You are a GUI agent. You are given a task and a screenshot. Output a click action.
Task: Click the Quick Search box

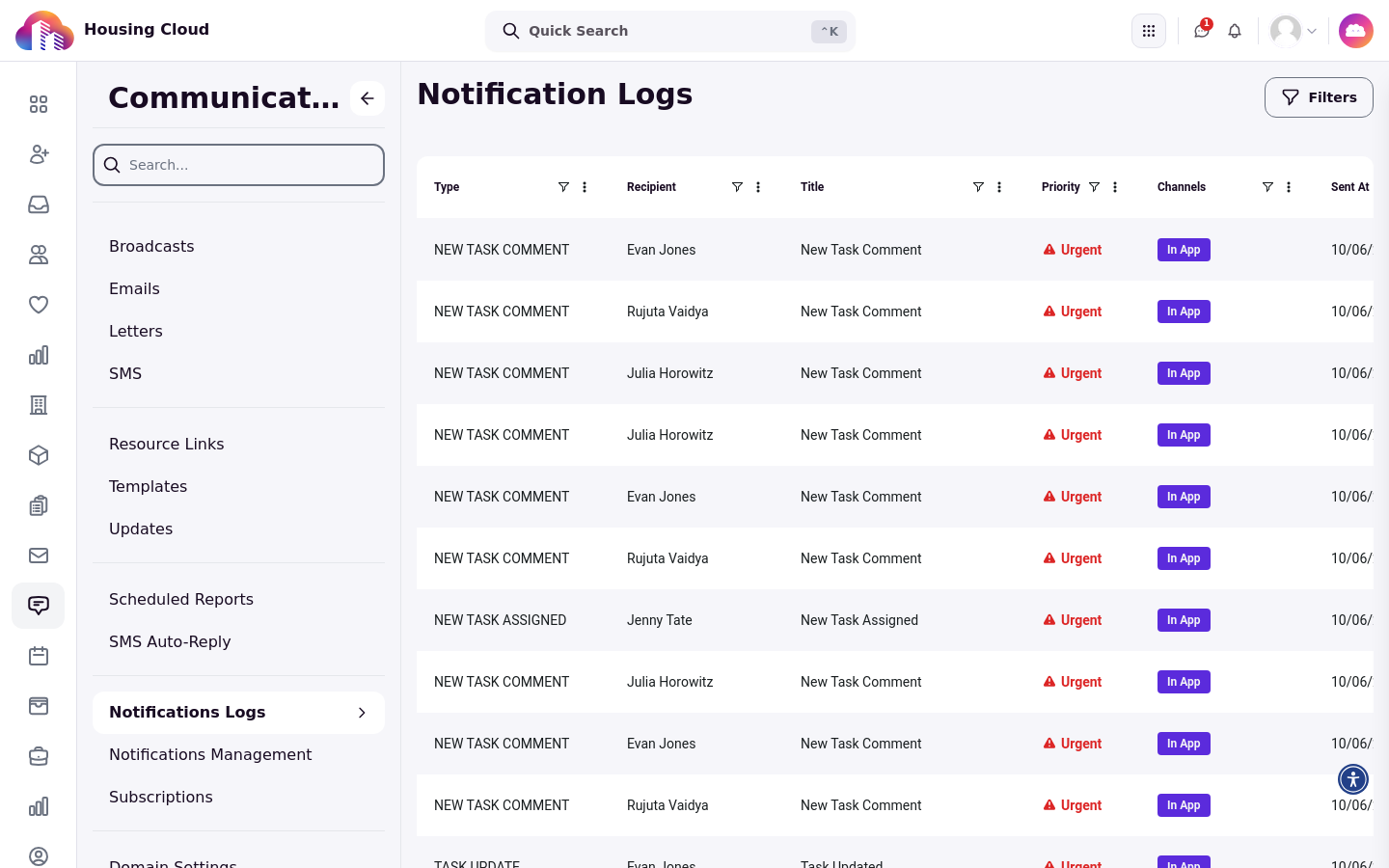pos(670,31)
